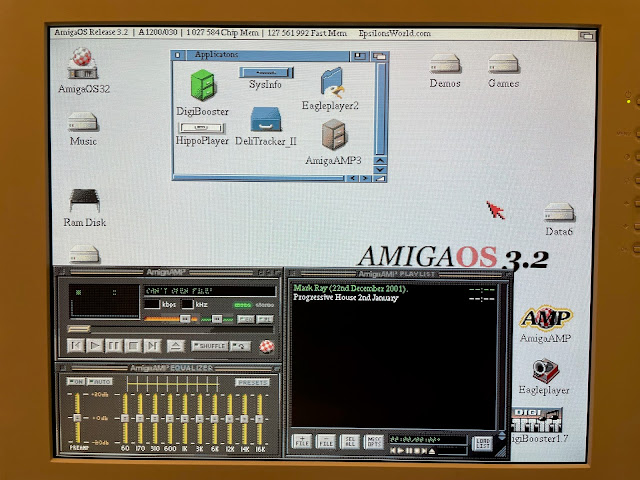This screenshot has height=480, width=640.
Task: Click the Workbench title bar memory readout
Action: [x=266, y=33]
